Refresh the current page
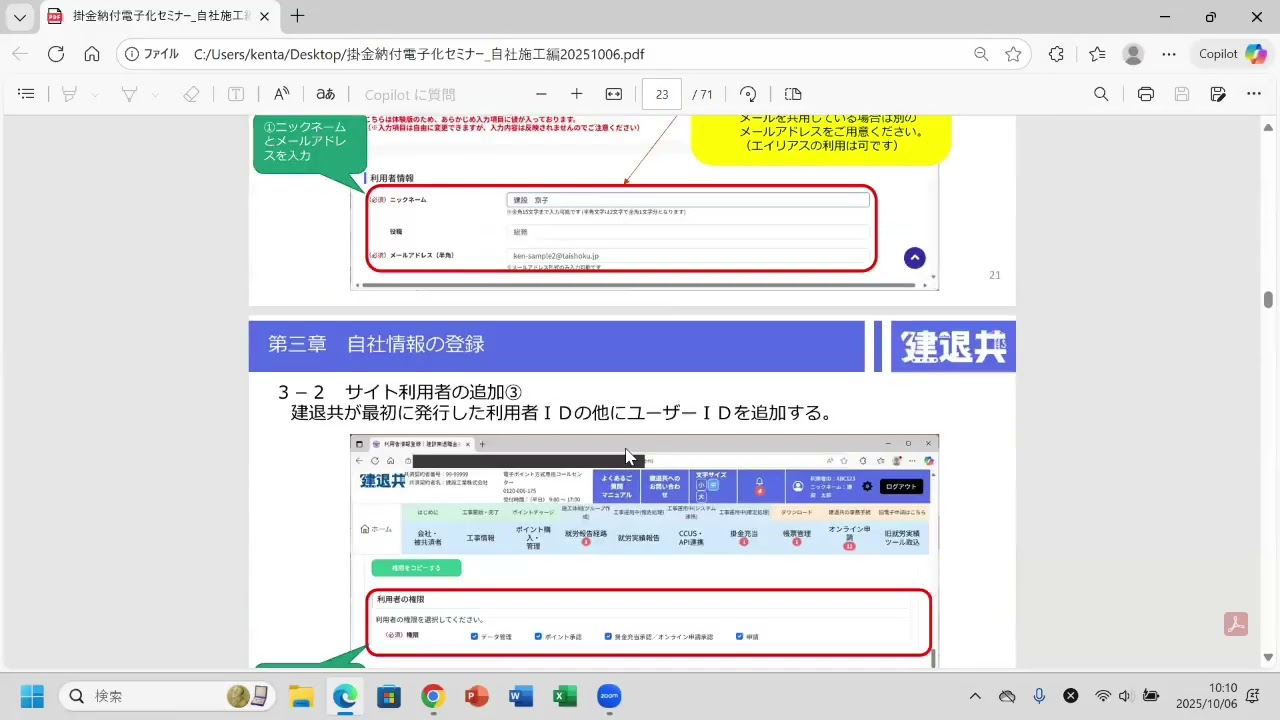 coord(56,54)
